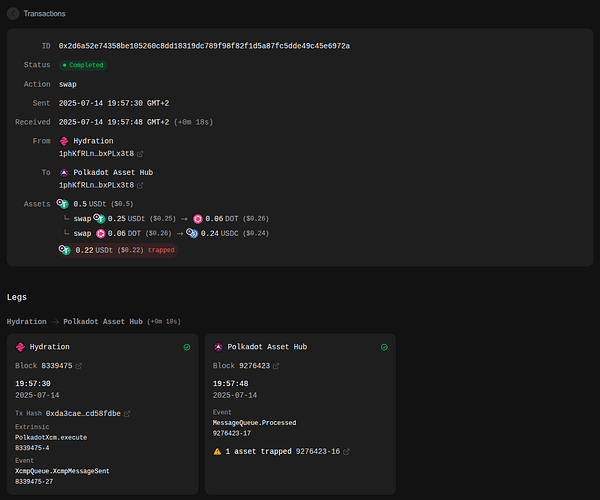This screenshot has height=500, width=600.
Task: Click Tx Hash 0xda3cae…cd58fdbe
Action: [x=81, y=413]
